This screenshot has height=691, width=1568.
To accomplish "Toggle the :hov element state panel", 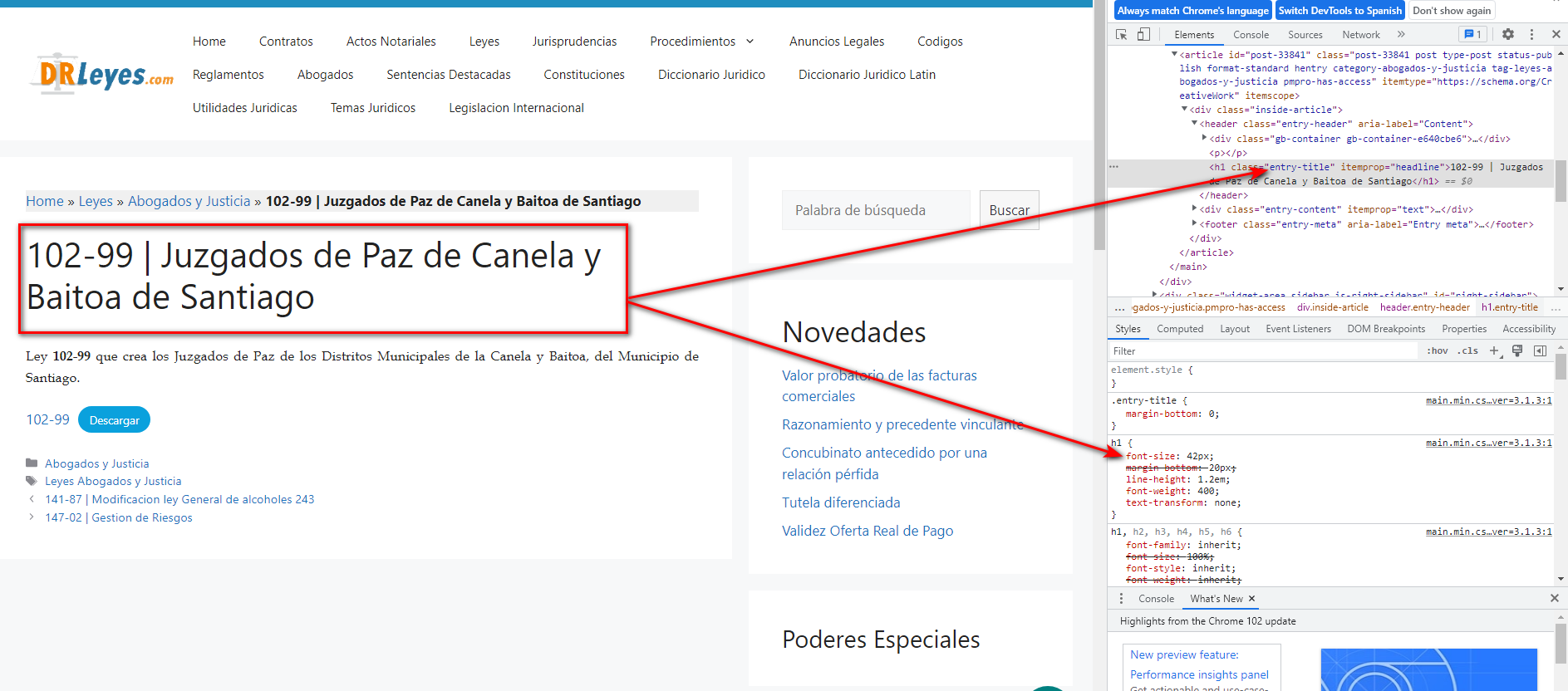I will point(1438,350).
